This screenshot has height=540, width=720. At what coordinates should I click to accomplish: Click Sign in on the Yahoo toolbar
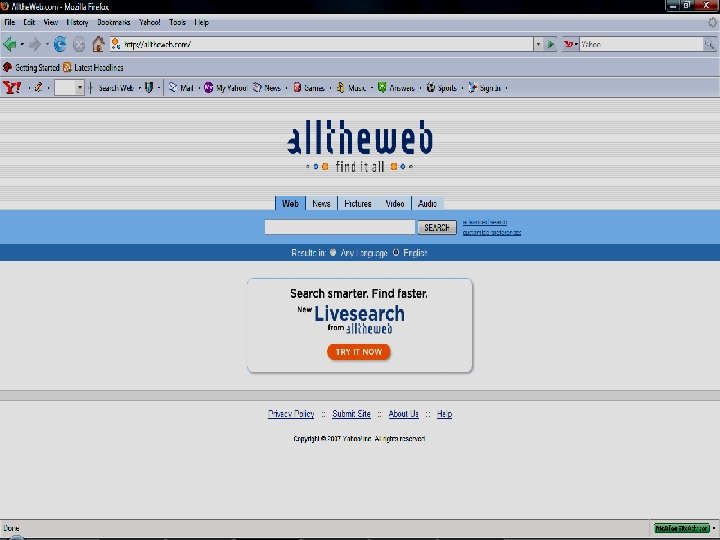pos(484,88)
